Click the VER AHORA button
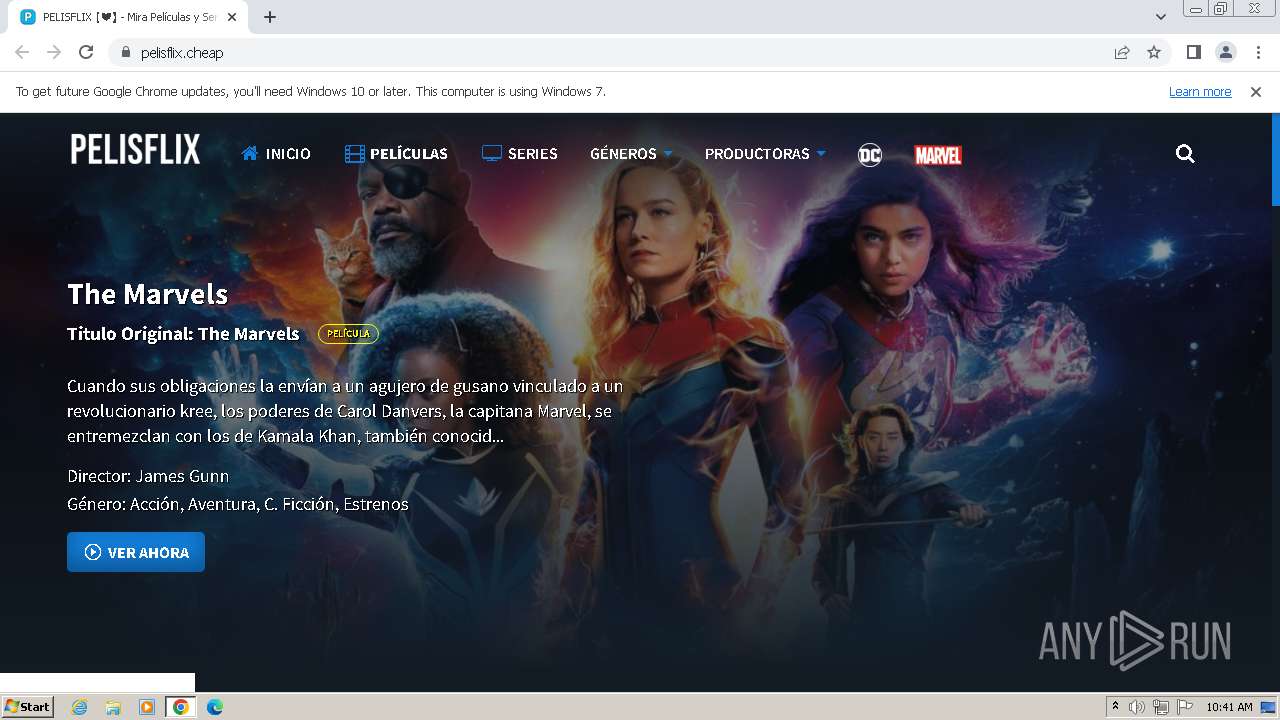Image resolution: width=1280 pixels, height=720 pixels. (x=136, y=552)
